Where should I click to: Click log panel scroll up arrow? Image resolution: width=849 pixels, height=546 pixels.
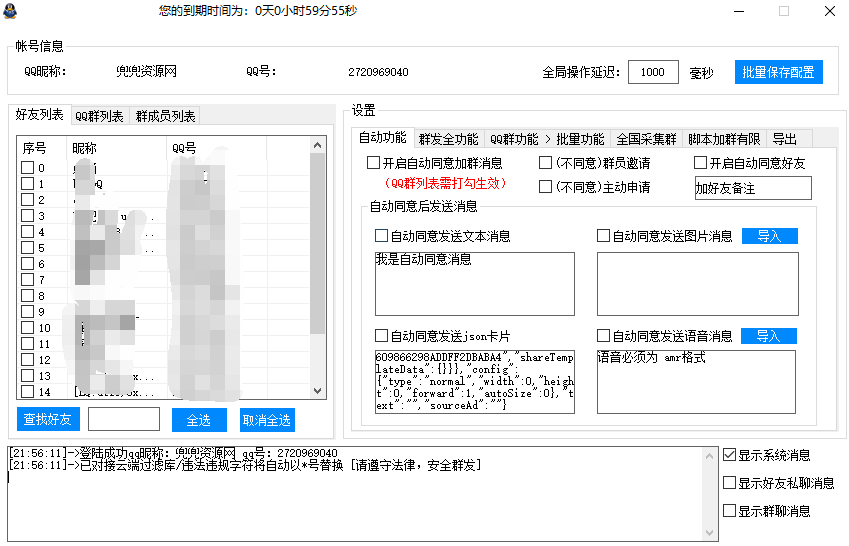(709, 456)
